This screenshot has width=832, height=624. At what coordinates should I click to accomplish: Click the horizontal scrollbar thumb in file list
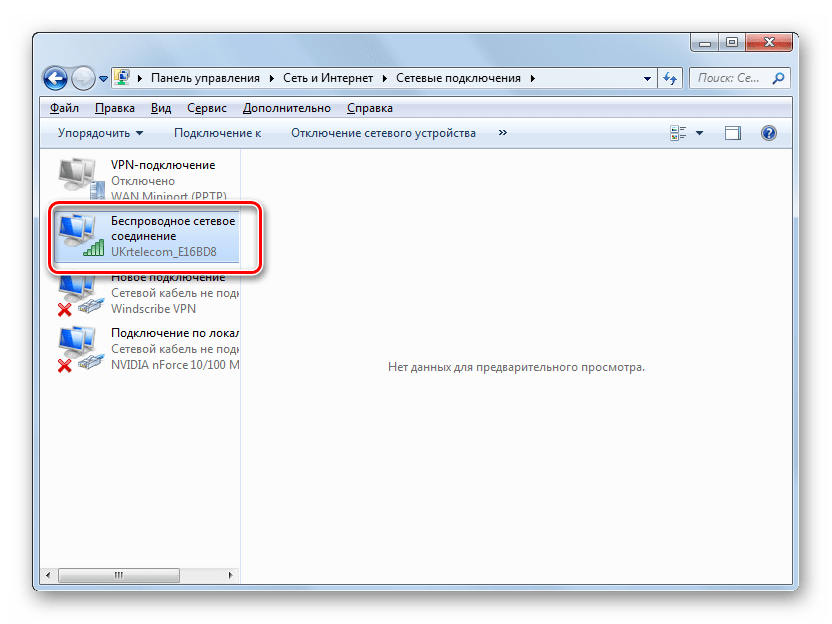(x=118, y=575)
